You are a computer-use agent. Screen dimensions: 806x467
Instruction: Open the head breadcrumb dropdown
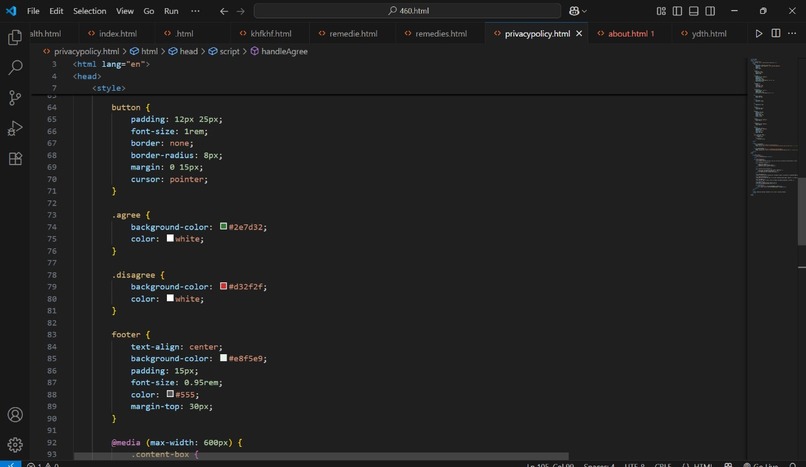[189, 51]
